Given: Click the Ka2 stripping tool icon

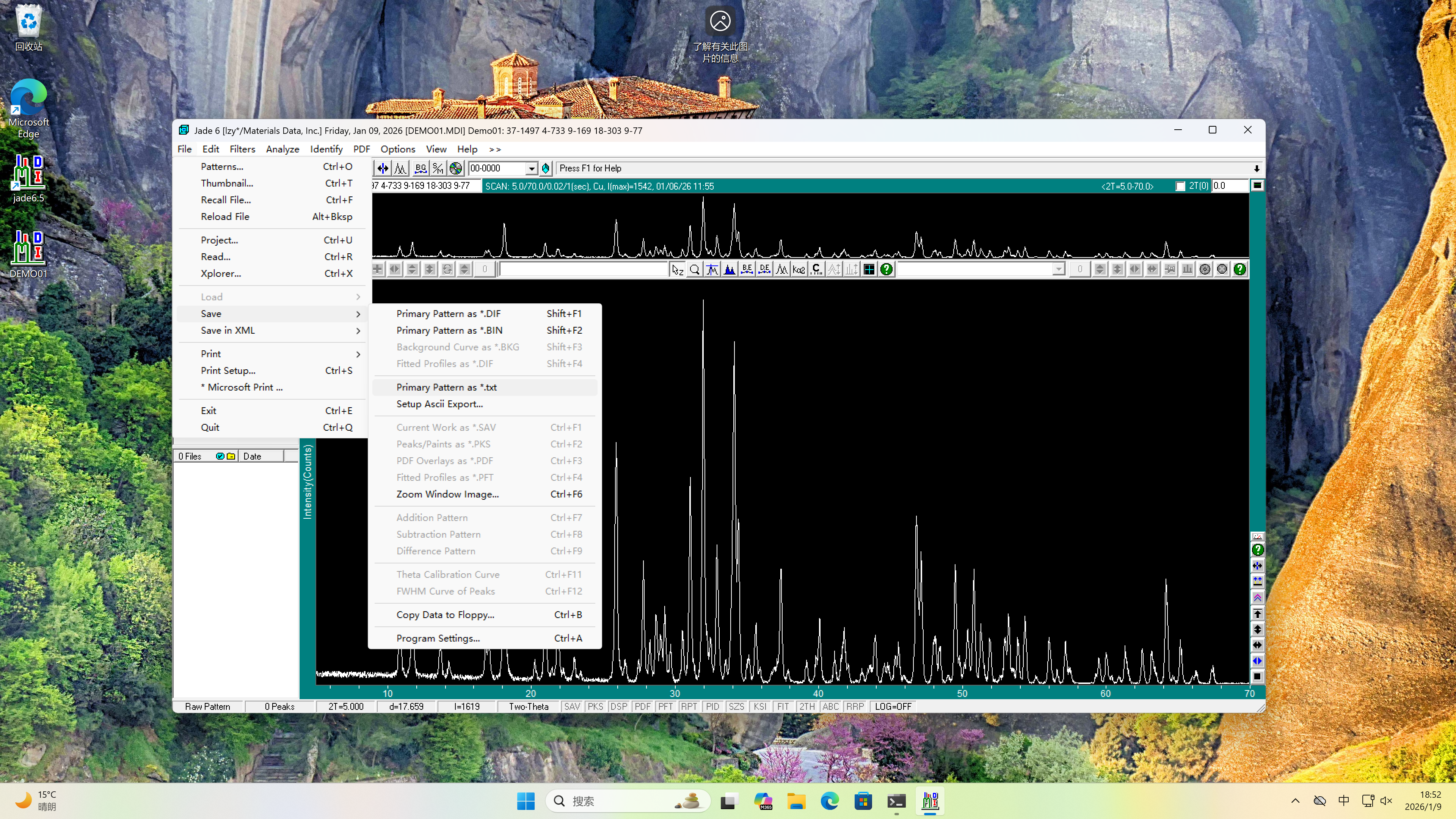Looking at the screenshot, I should pos(799,270).
